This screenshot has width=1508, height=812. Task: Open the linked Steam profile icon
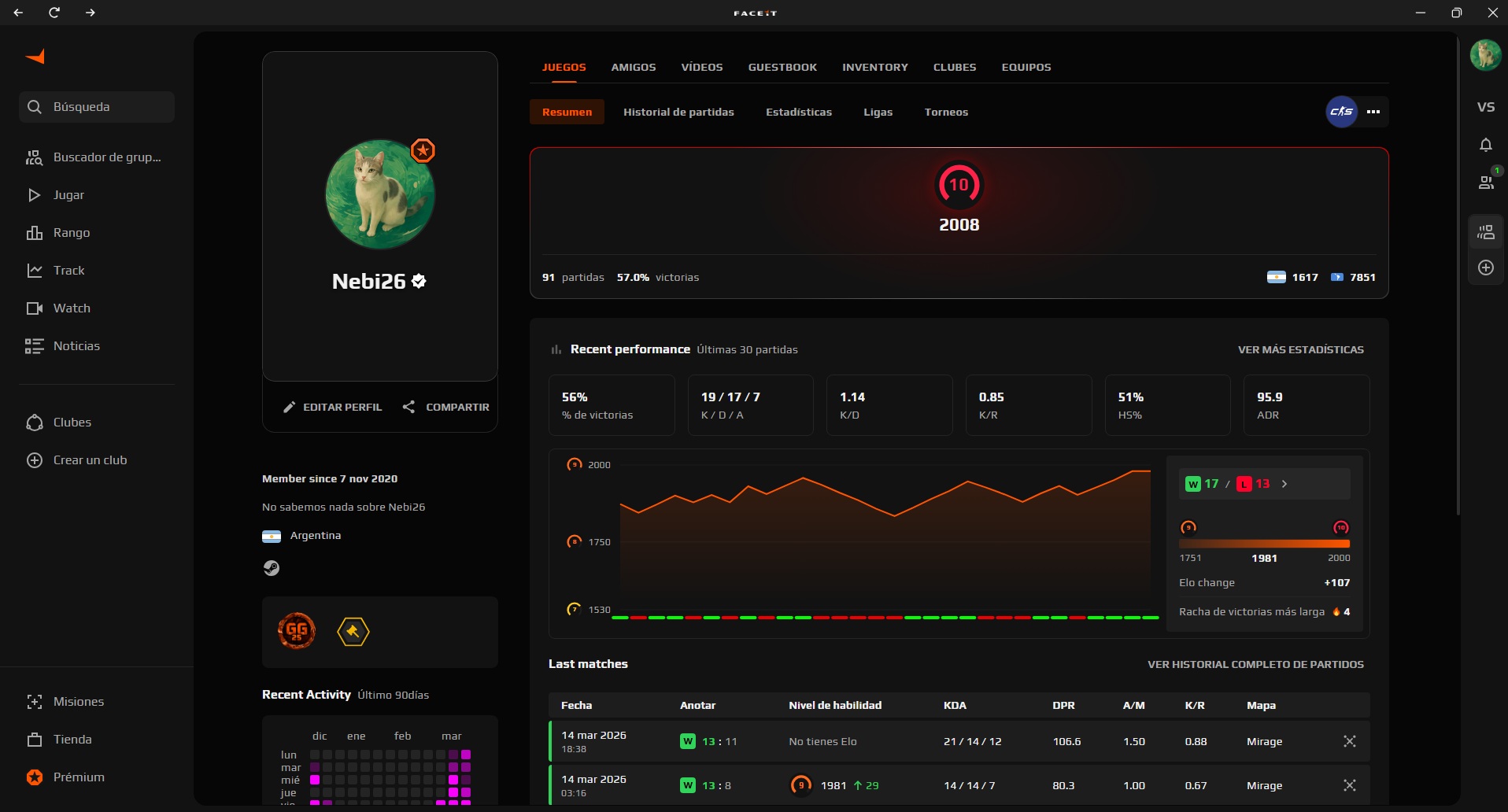pyautogui.click(x=272, y=568)
